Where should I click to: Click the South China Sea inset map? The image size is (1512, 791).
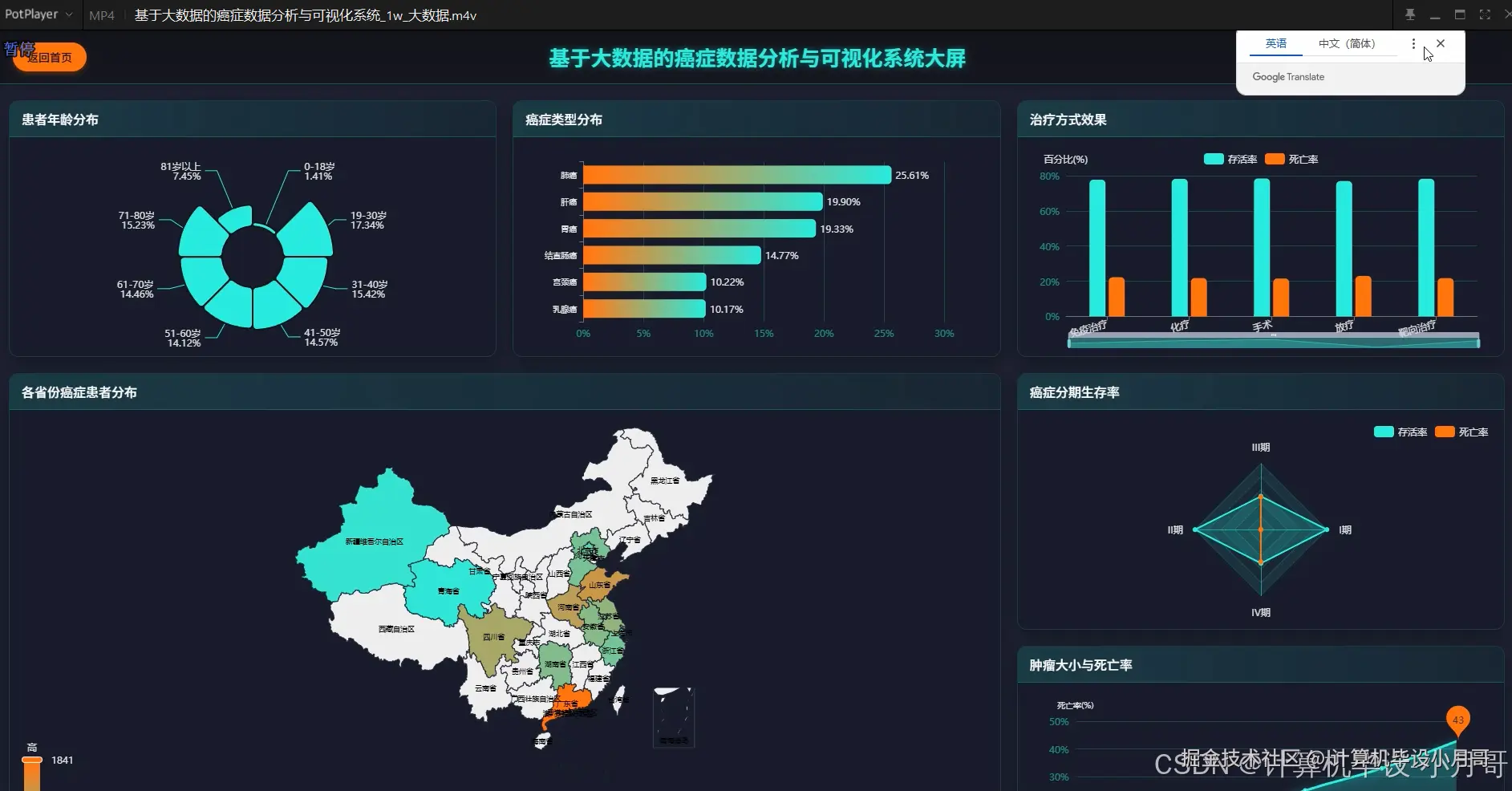pos(674,717)
